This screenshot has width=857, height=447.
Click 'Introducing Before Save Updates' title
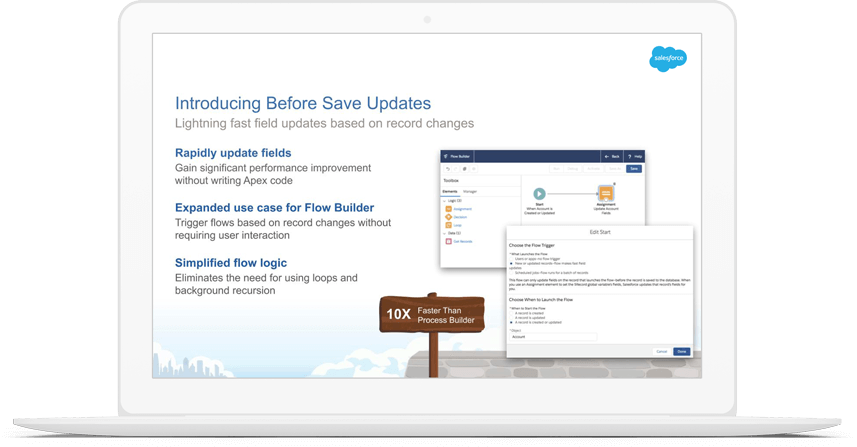303,103
